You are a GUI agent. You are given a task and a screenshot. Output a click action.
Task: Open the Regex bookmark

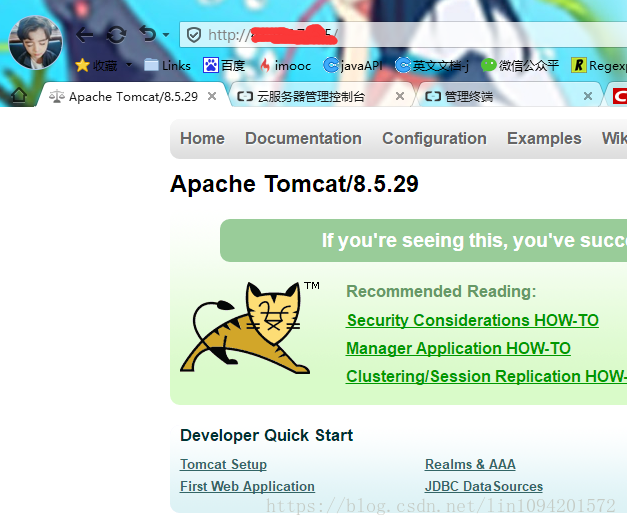599,65
